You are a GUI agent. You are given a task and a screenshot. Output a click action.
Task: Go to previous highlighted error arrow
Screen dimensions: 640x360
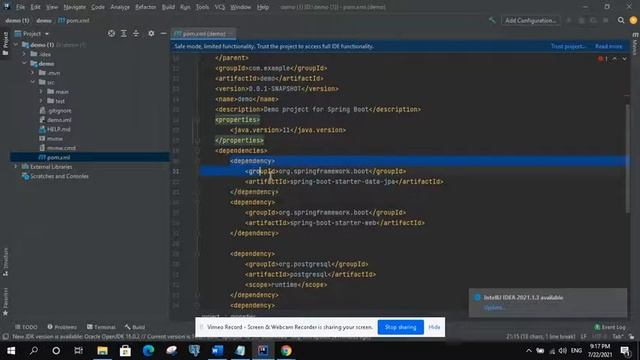[615, 59]
